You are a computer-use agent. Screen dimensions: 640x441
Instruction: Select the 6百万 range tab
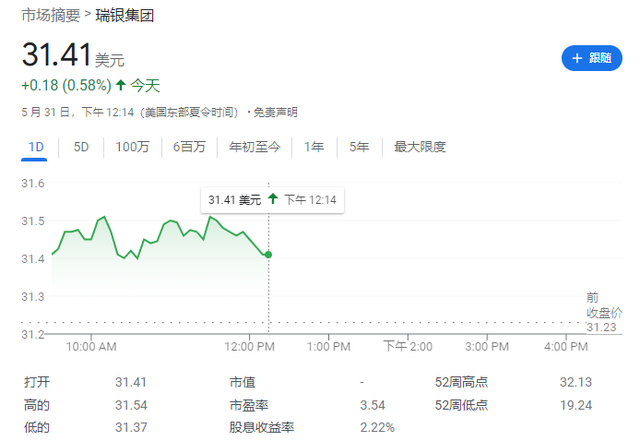[189, 147]
